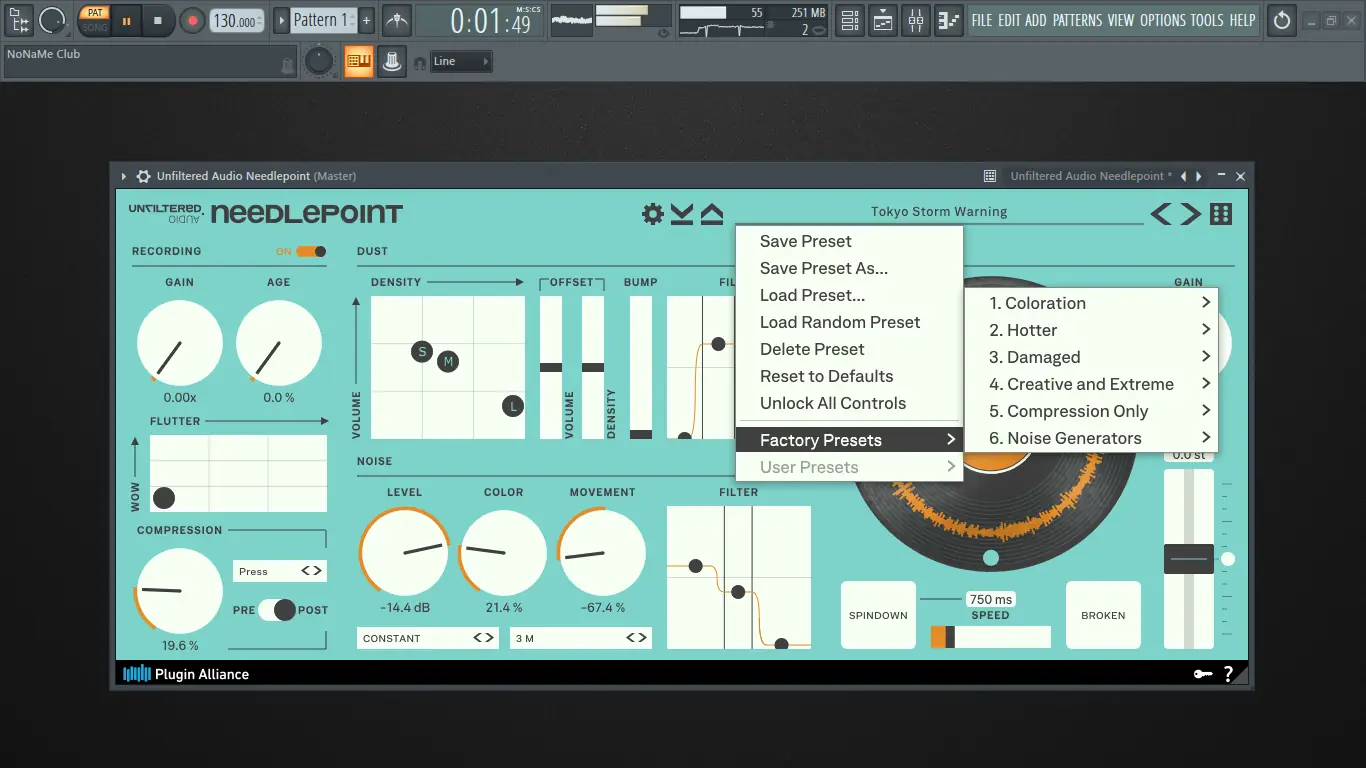1366x768 pixels.
Task: Click the 'Tokyo Storm Warning' preset name
Action: coord(939,212)
